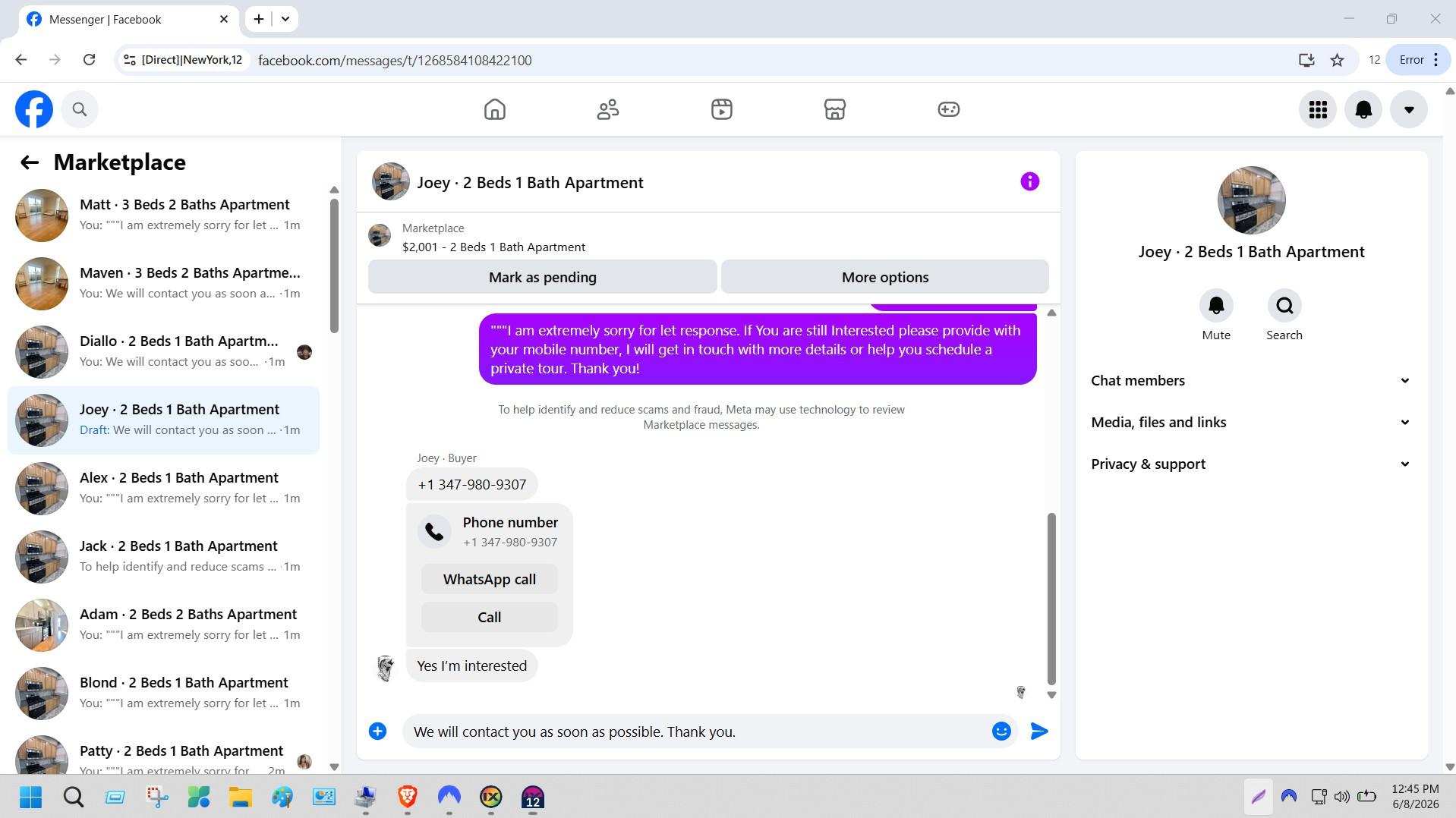Open Windows taskbar search

(x=73, y=797)
